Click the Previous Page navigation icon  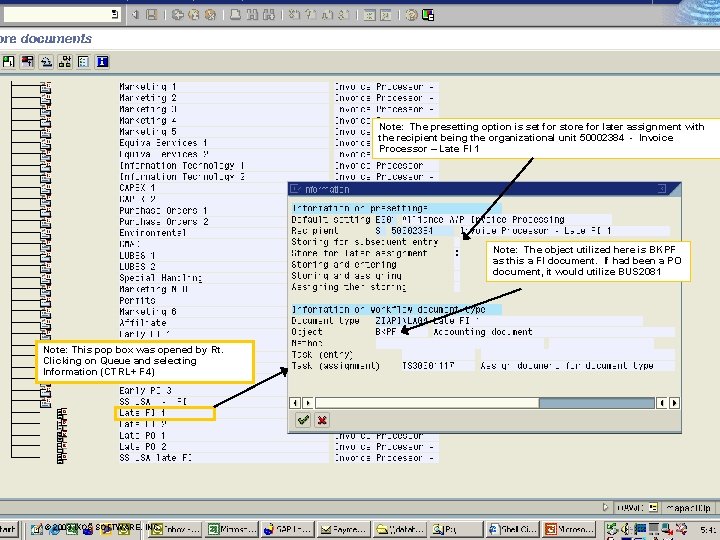click(x=311, y=15)
